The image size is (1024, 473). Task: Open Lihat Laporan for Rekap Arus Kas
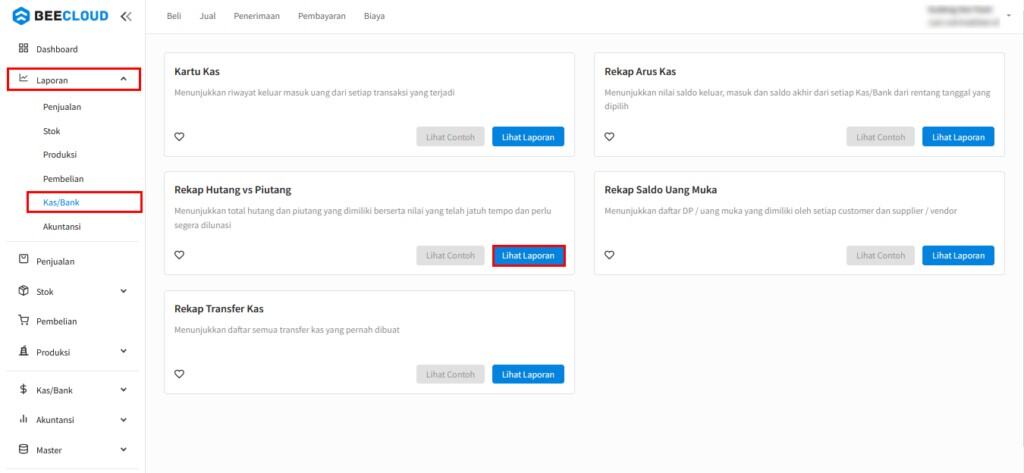(958, 137)
